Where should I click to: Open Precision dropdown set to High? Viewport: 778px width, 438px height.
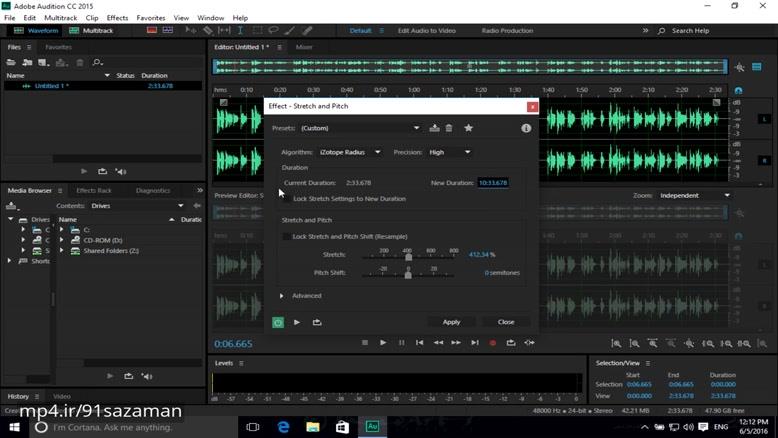coord(450,152)
